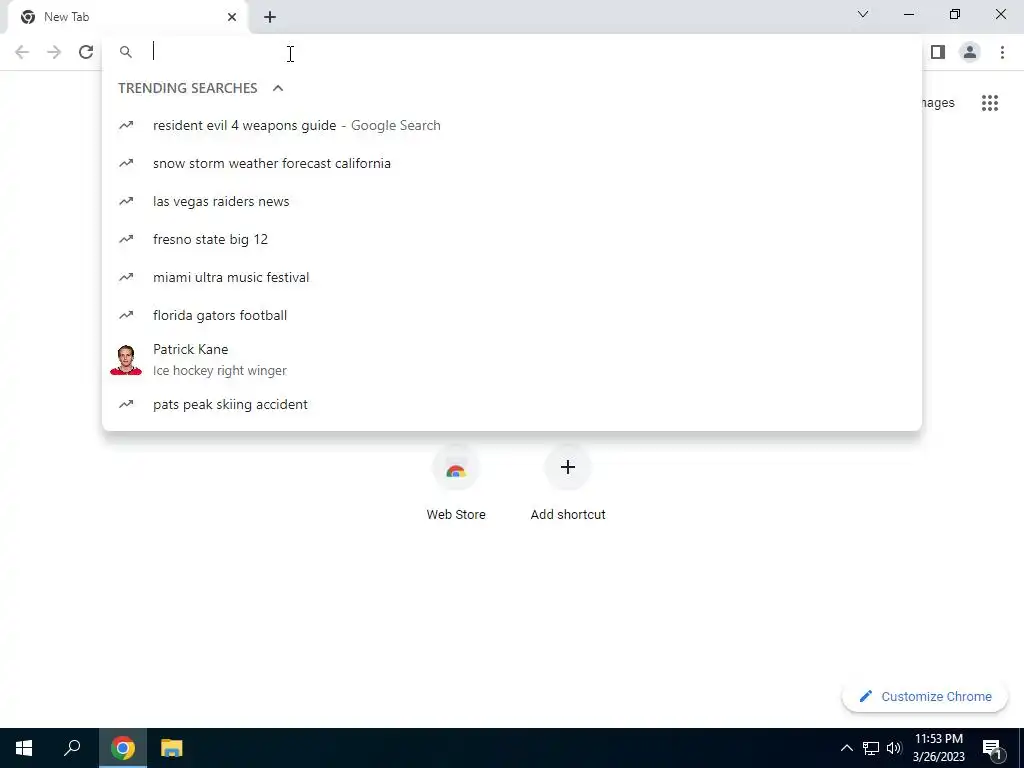Choose 'florida gators football' suggestion
The height and width of the screenshot is (768, 1024).
[x=512, y=315]
